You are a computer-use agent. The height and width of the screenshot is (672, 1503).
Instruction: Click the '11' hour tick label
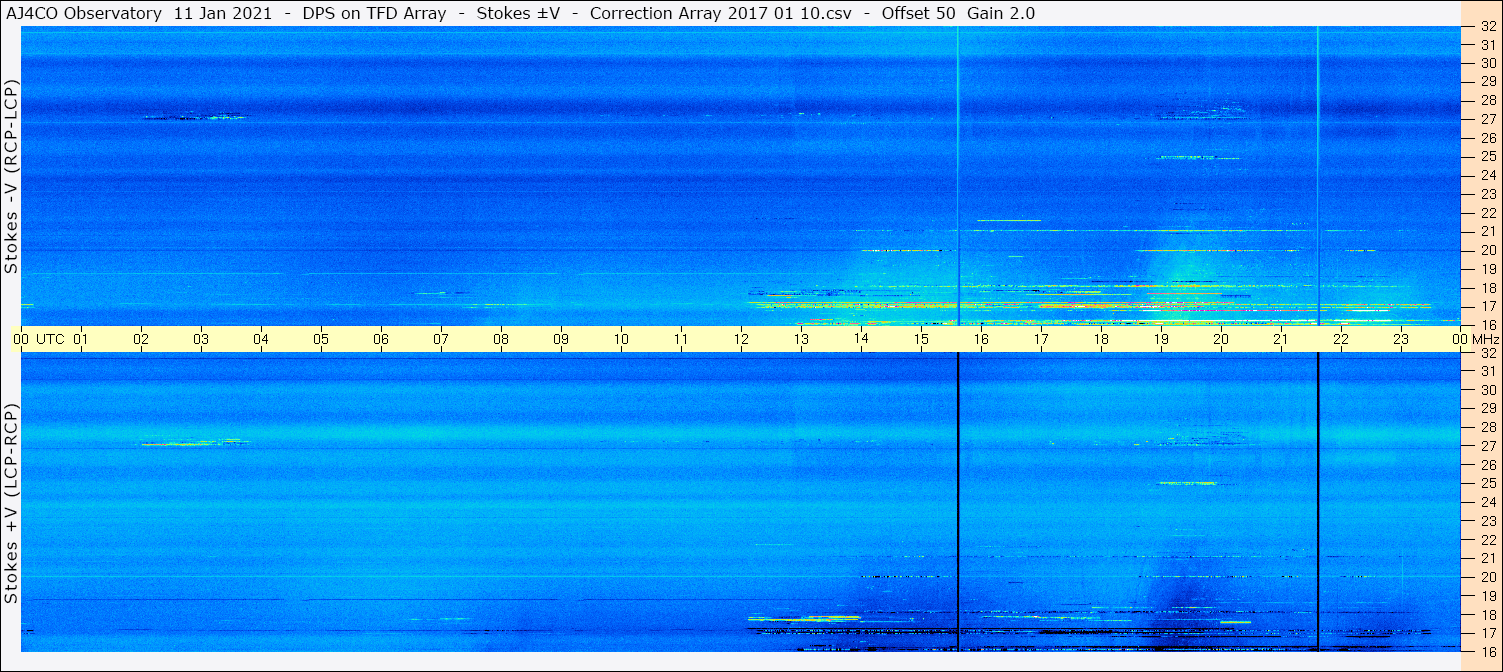pos(681,339)
